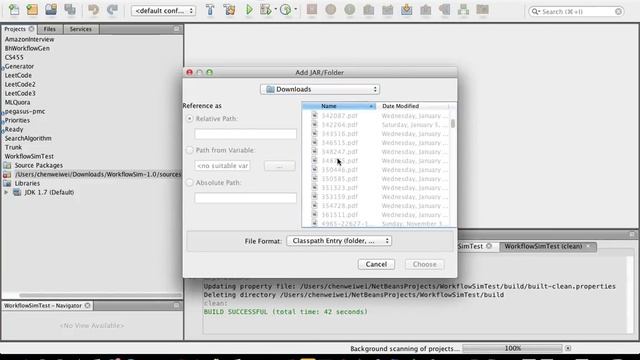Image resolution: width=640 pixels, height=360 pixels.
Task: Click the Relative Path text field
Action: click(245, 134)
